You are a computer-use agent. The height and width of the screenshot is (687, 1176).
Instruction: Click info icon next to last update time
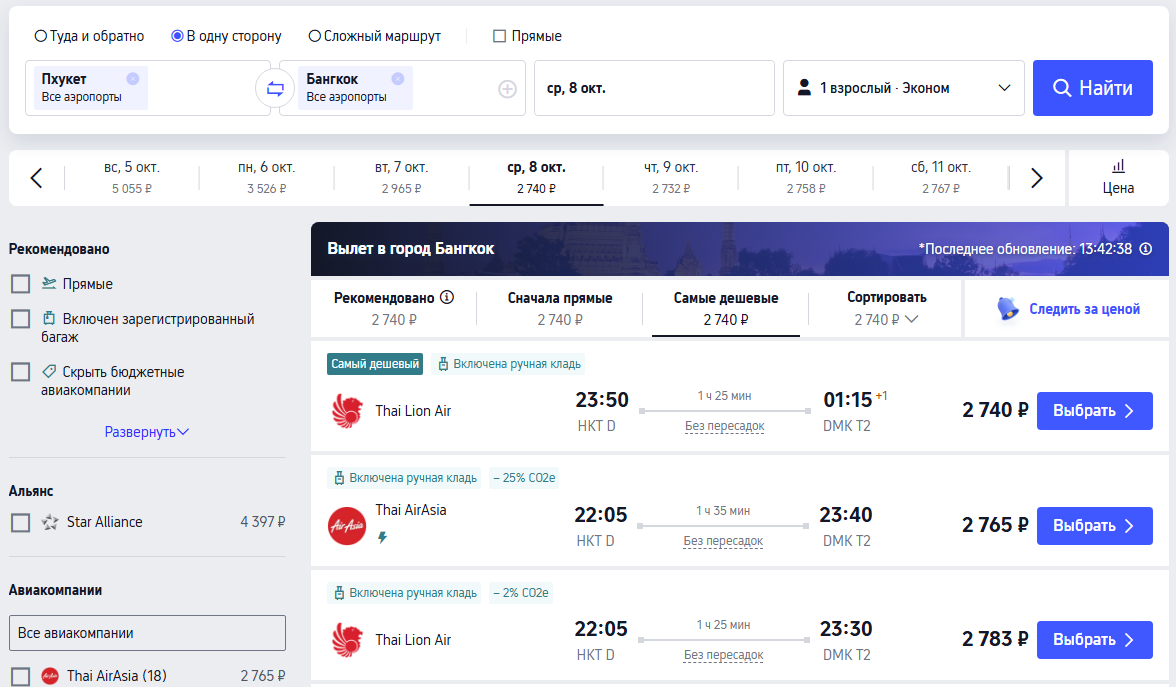click(1146, 249)
